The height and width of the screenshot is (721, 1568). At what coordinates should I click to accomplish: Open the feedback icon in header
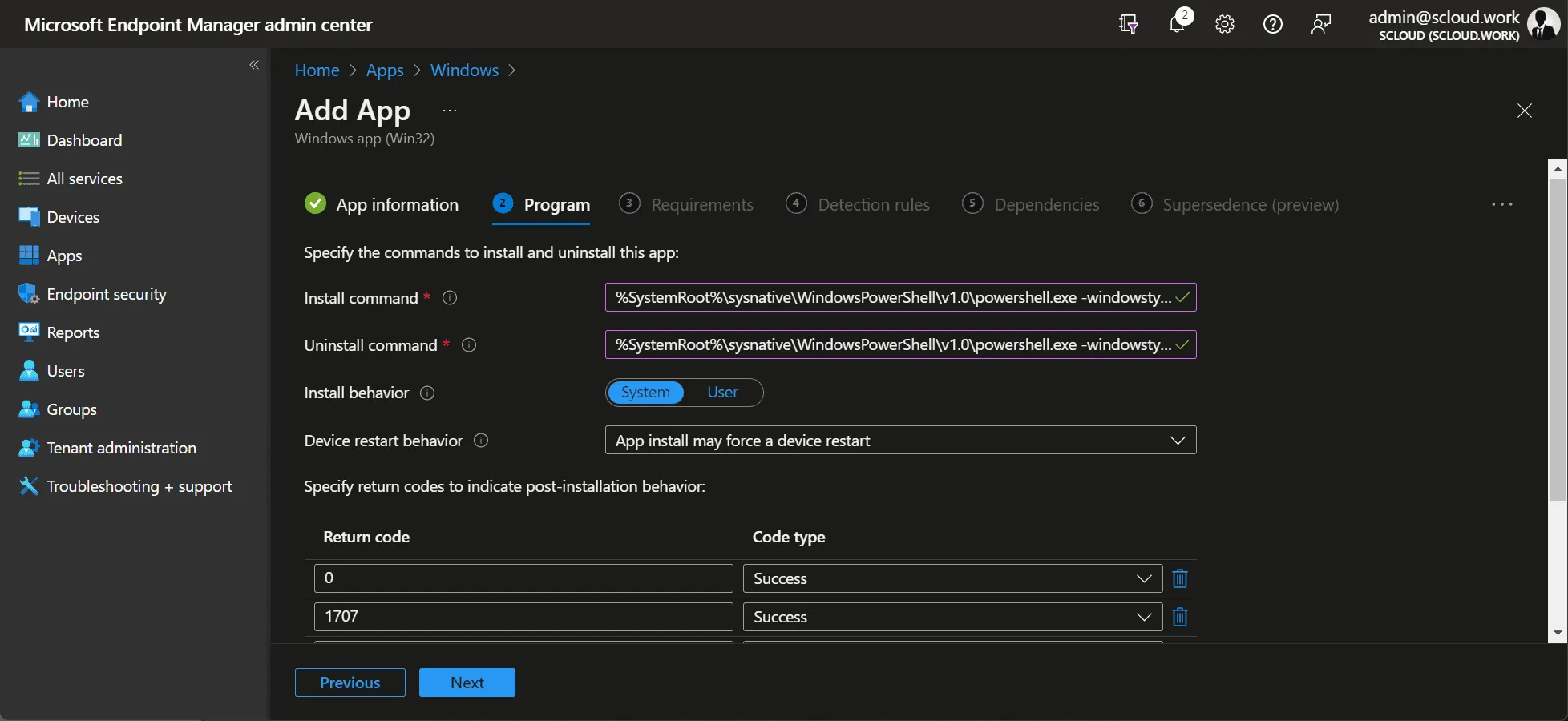(x=1321, y=24)
